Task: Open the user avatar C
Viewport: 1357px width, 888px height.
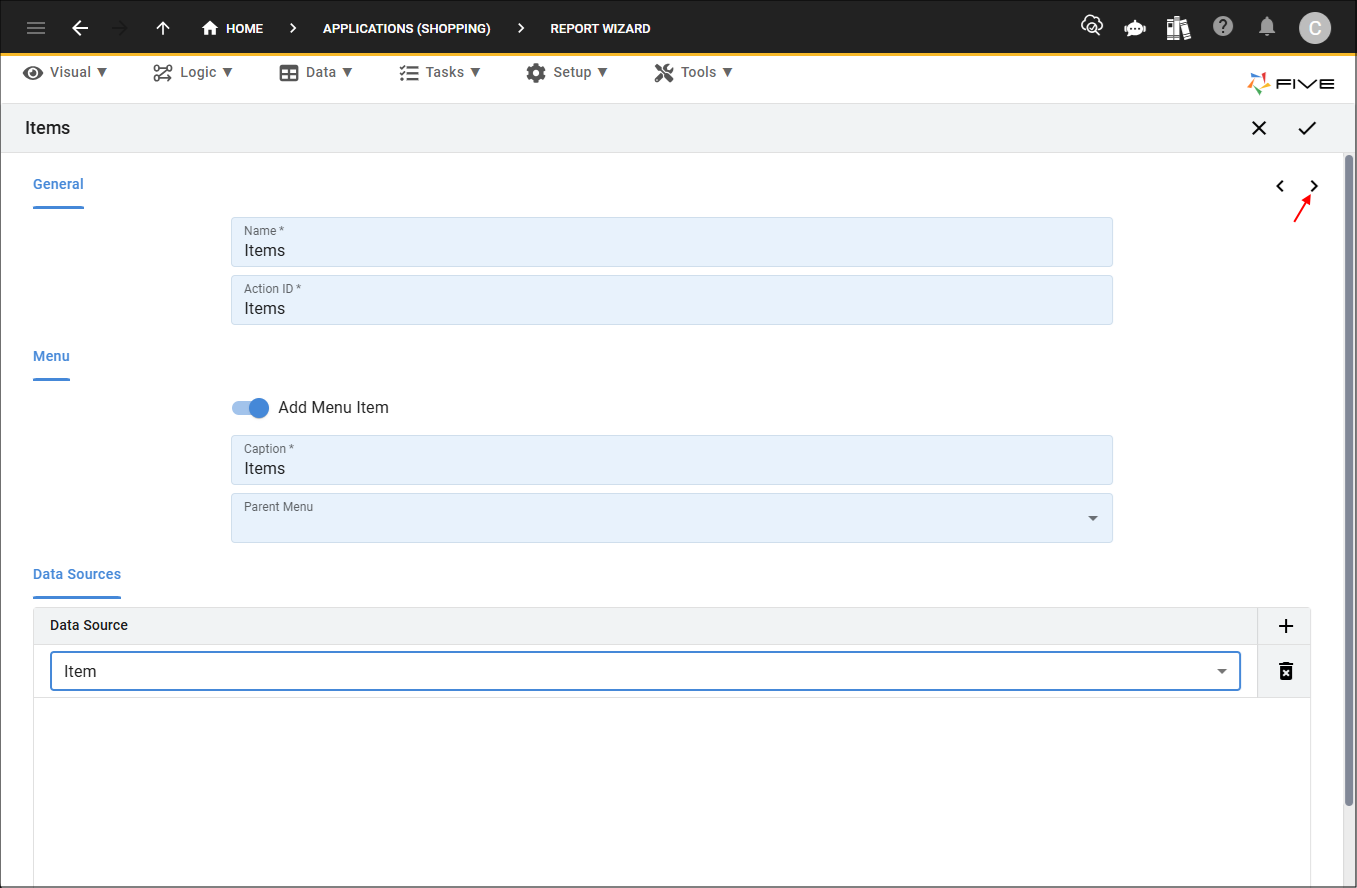Action: (x=1315, y=28)
